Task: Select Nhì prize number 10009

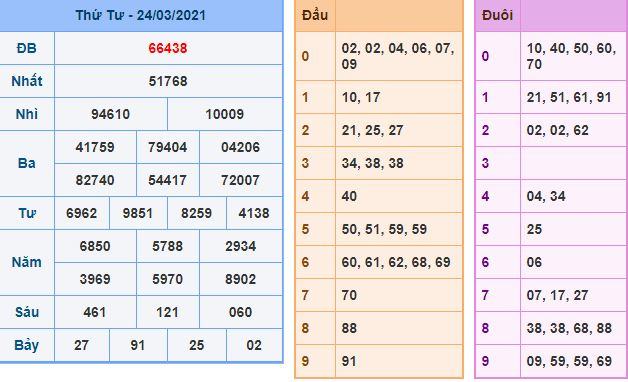Action: click(225, 114)
